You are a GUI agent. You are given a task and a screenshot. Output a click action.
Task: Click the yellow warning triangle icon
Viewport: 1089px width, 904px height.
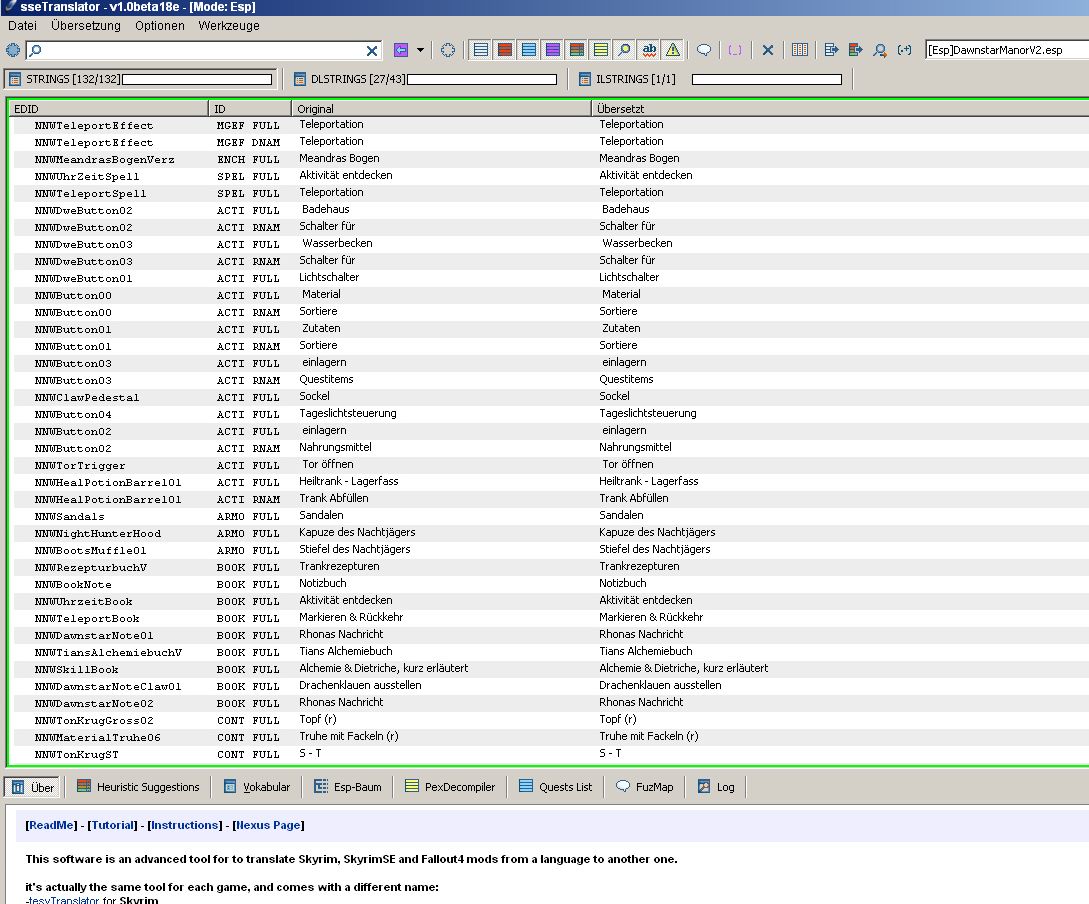point(672,50)
